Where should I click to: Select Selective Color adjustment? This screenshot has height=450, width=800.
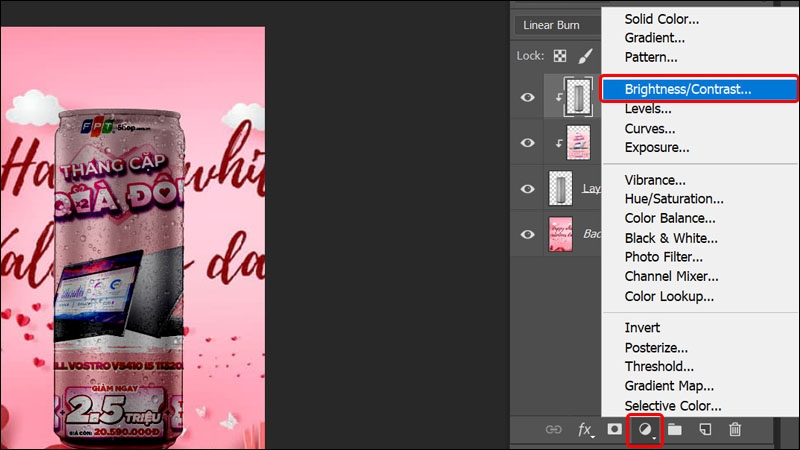[673, 406]
